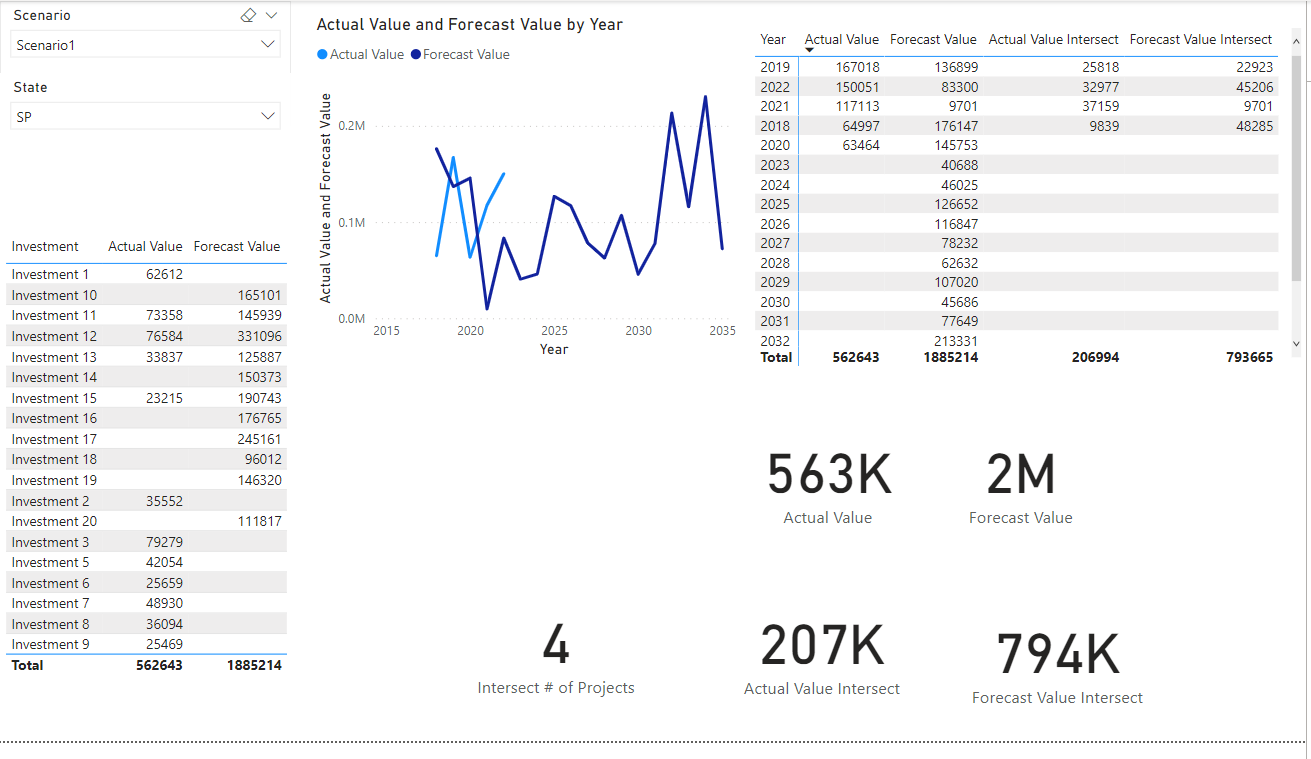Click the Actual Value Intersect column header
This screenshot has width=1311, height=759.
(1054, 40)
